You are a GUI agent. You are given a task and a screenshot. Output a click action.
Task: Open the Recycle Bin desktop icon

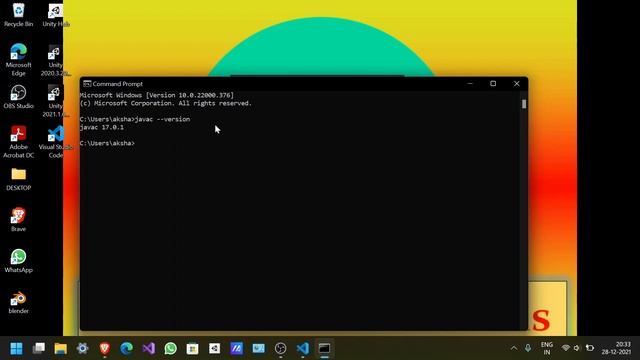click(18, 15)
